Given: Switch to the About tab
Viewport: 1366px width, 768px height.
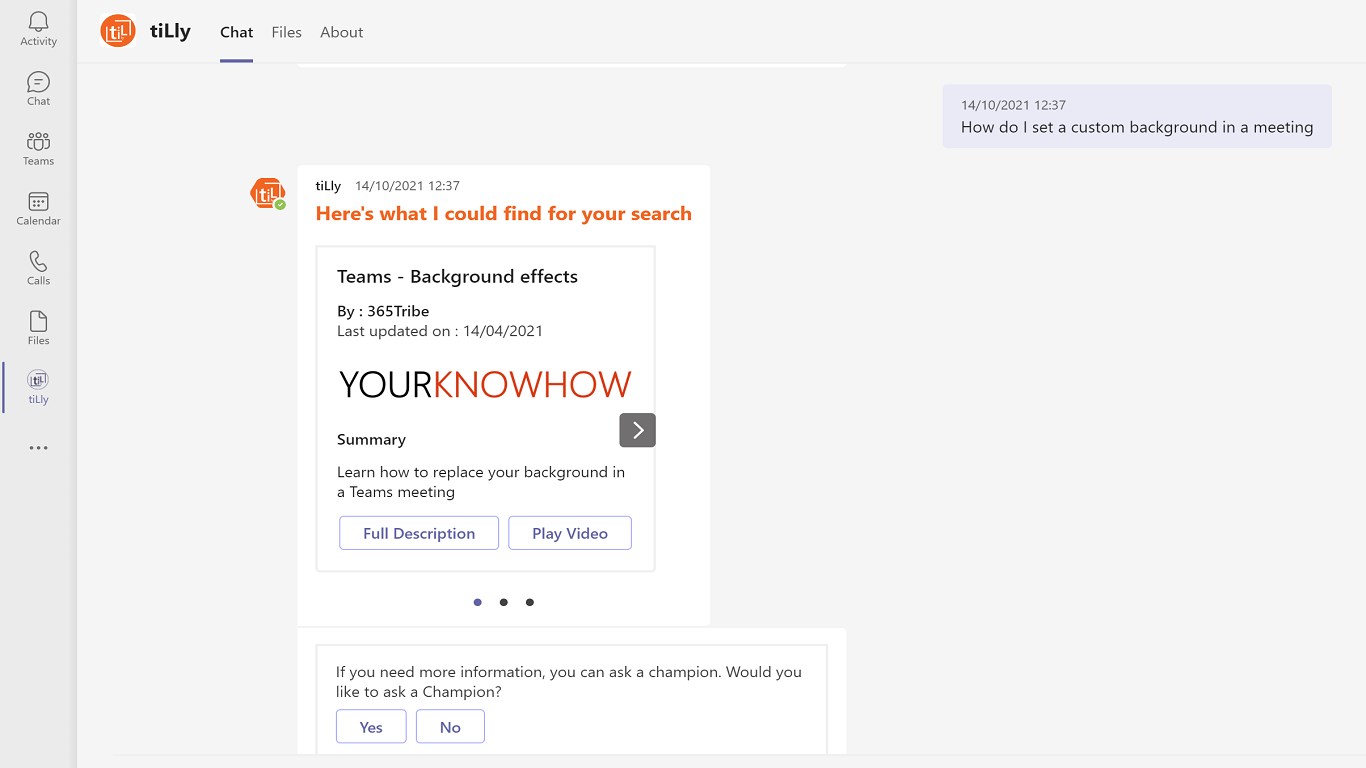Looking at the screenshot, I should pyautogui.click(x=341, y=32).
